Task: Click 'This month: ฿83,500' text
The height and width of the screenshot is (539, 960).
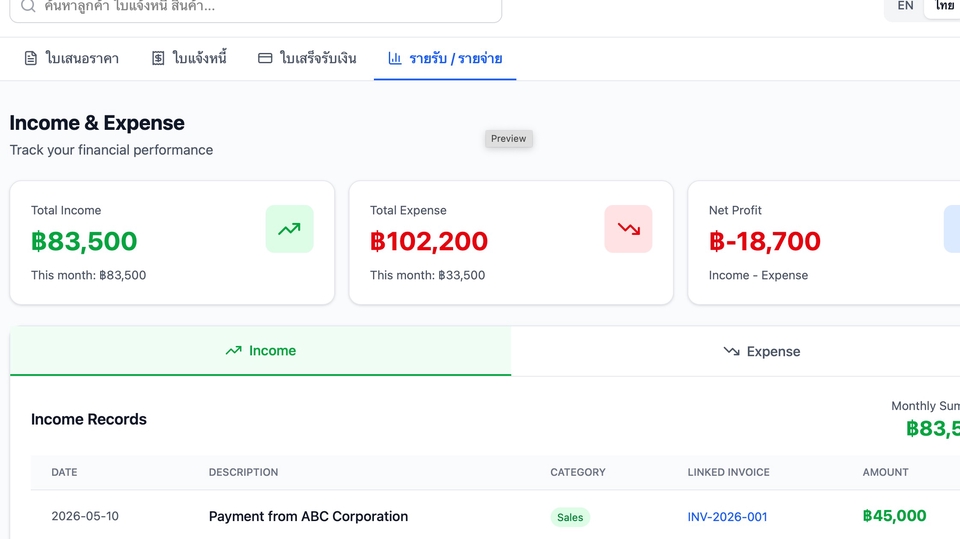Action: click(x=89, y=276)
